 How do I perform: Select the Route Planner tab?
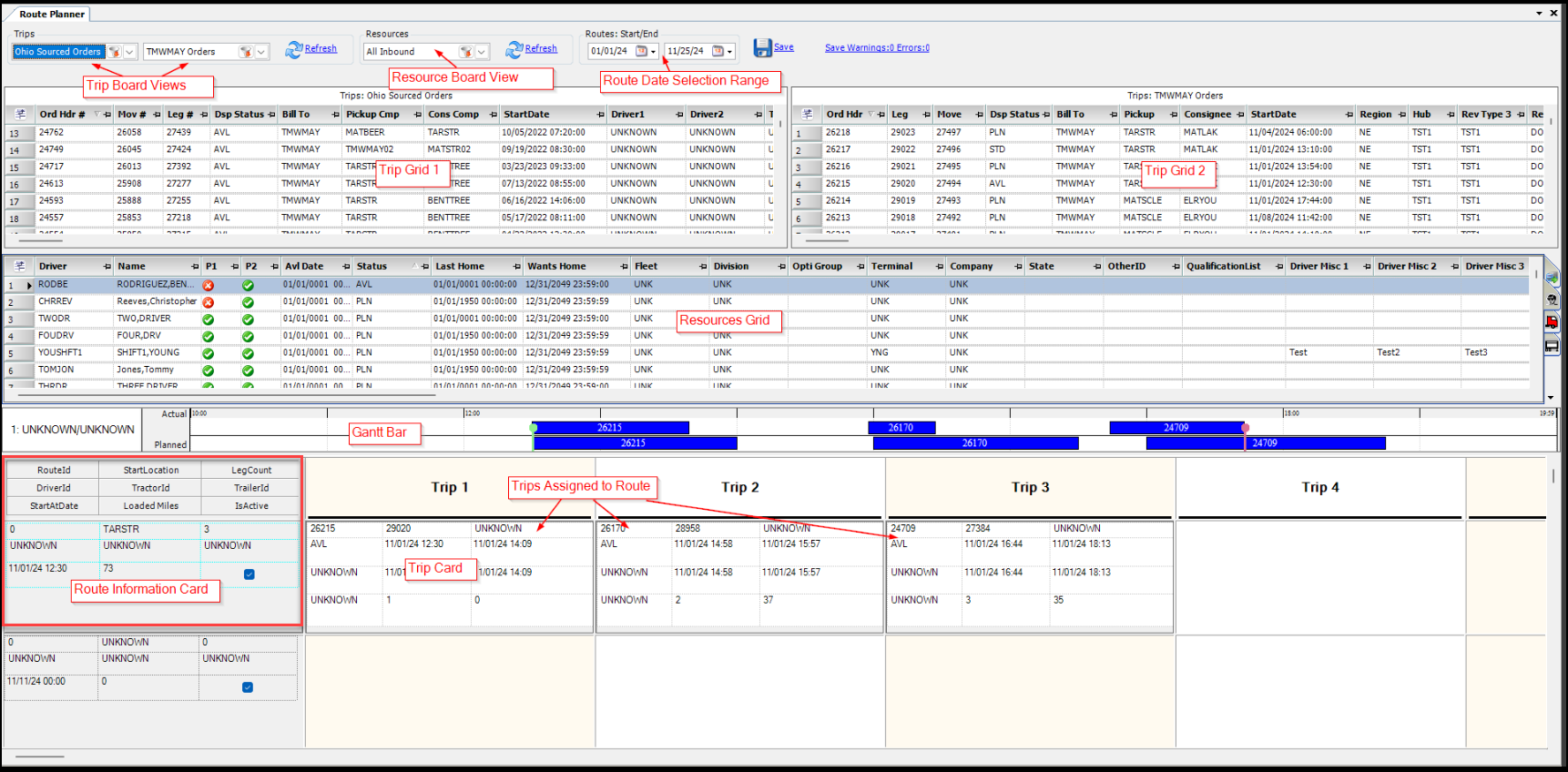coord(52,14)
